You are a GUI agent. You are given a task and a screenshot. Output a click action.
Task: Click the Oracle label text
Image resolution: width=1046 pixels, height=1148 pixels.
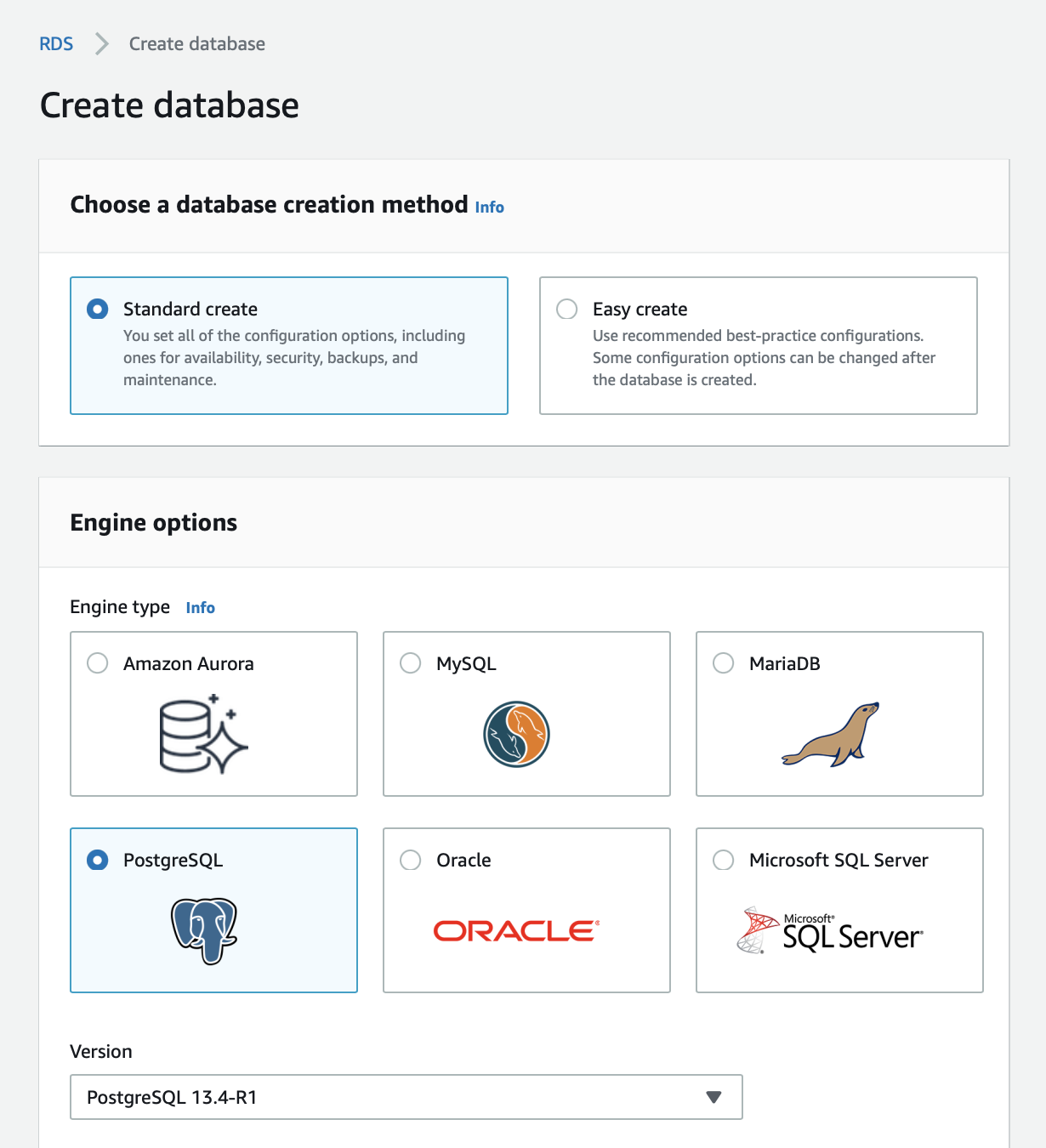(463, 860)
